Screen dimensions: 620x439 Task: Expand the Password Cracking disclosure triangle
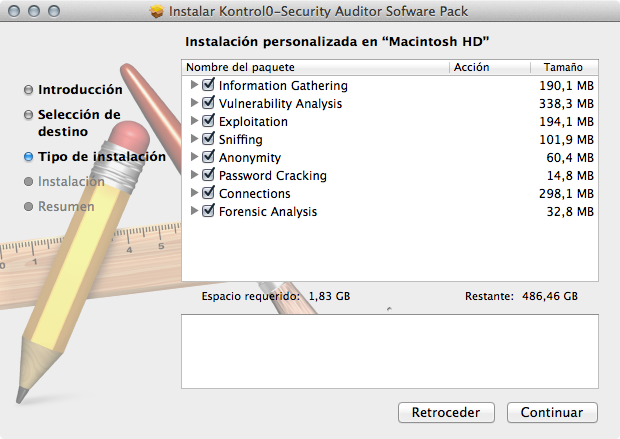194,175
